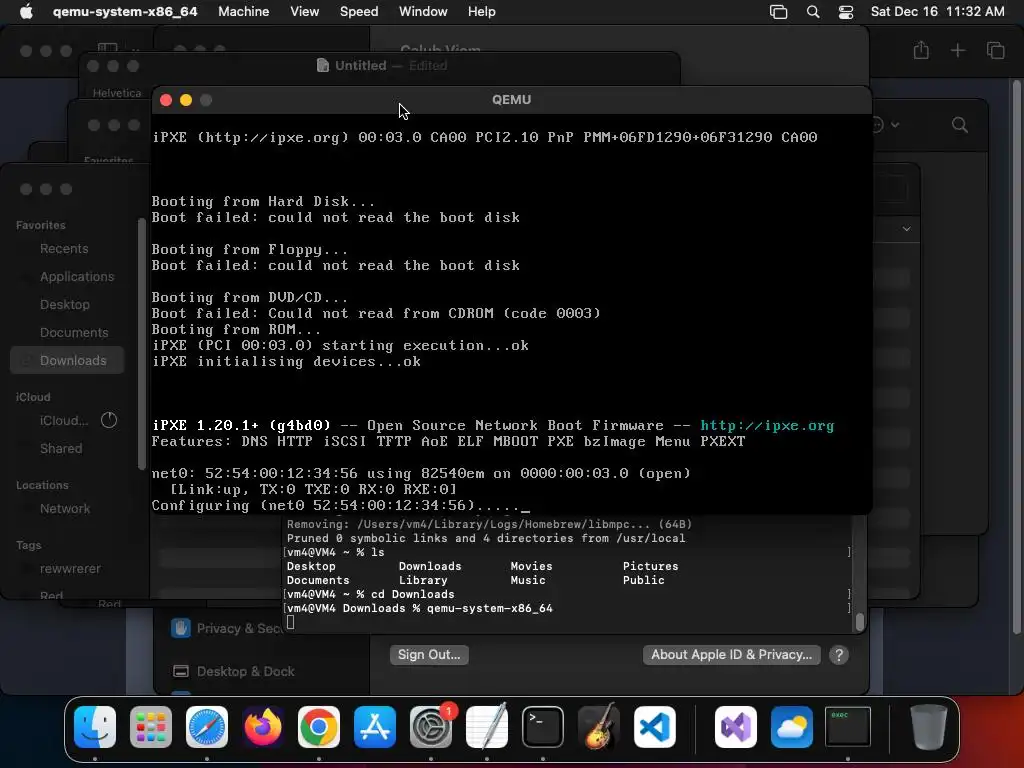Open the Help question mark button
Viewport: 1024px width, 768px height.
[x=839, y=654]
